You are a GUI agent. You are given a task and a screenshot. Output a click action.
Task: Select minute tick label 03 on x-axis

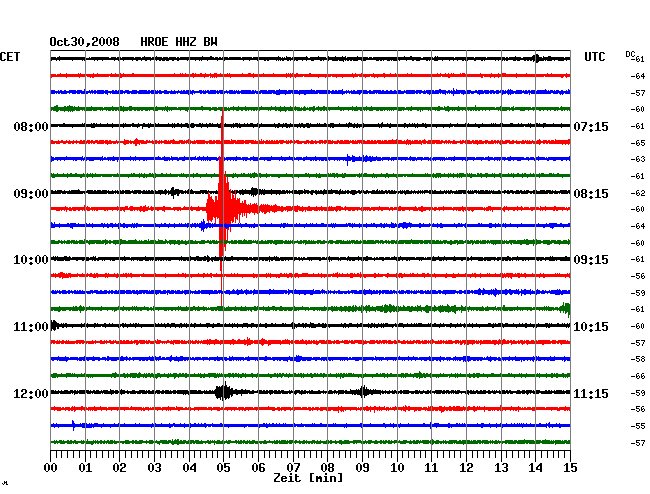pyautogui.click(x=154, y=467)
